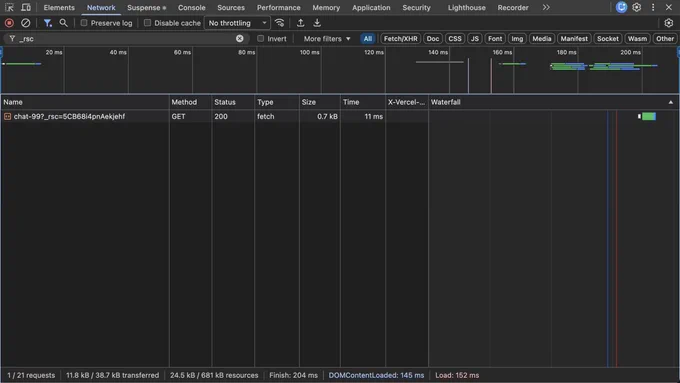Toggle Waterfall sort order arrow
Screen dimensions: 680x383
click(x=671, y=102)
